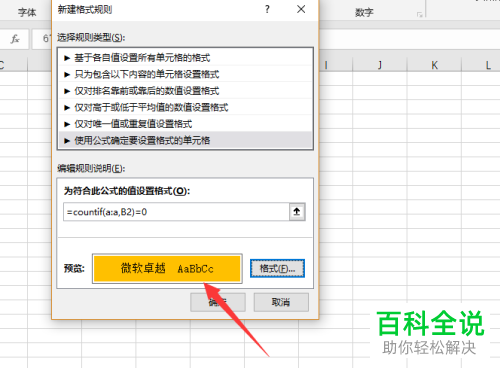Click the formula input field with countif formula

(176, 212)
